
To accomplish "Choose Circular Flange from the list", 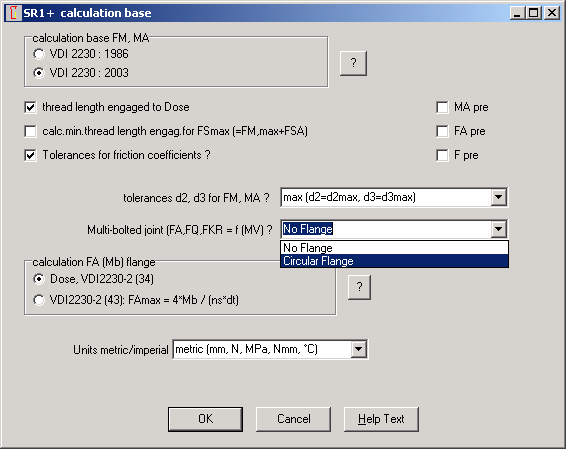I will 395,261.
